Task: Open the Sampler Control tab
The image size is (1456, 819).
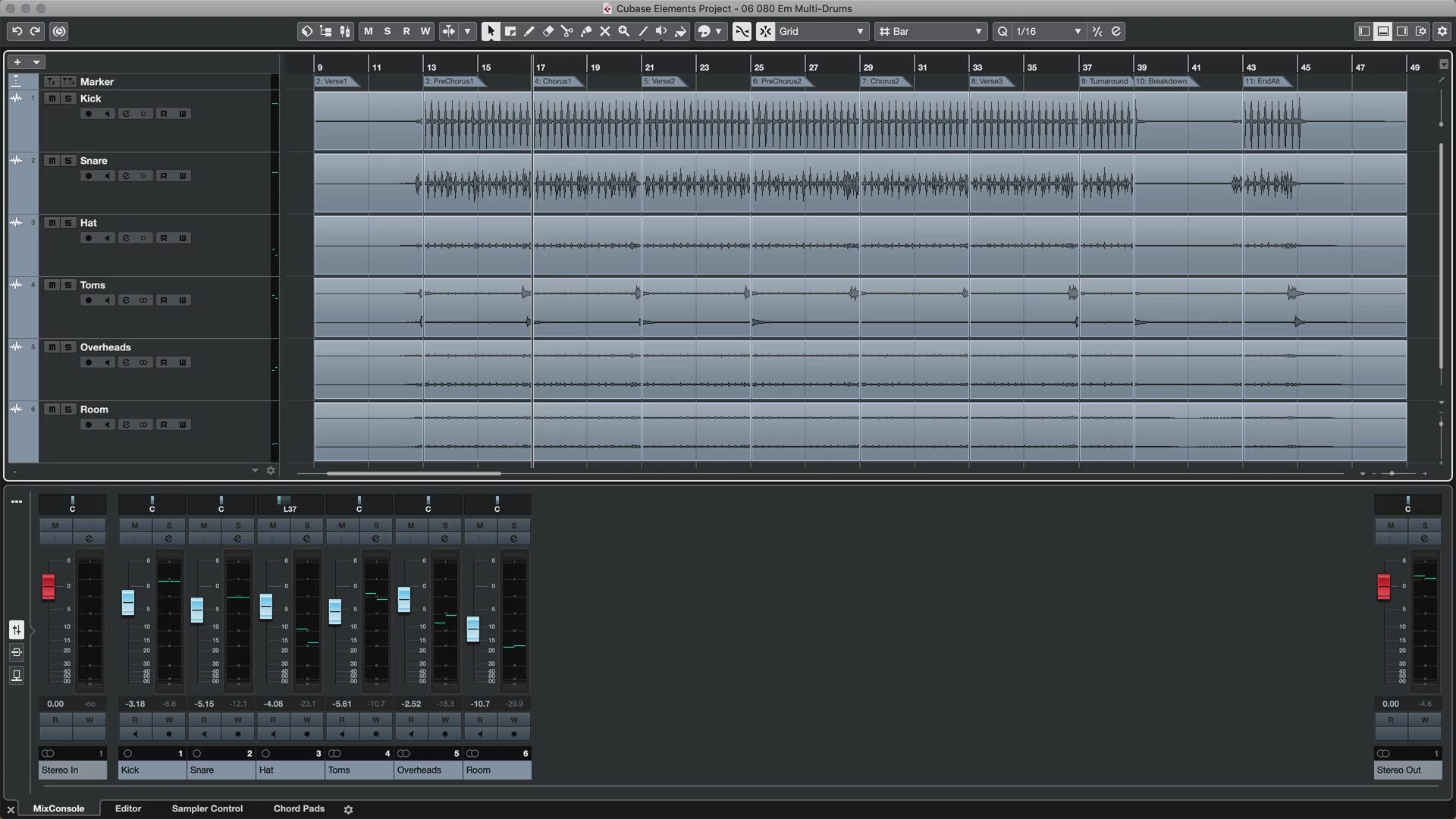Action: pyautogui.click(x=207, y=808)
